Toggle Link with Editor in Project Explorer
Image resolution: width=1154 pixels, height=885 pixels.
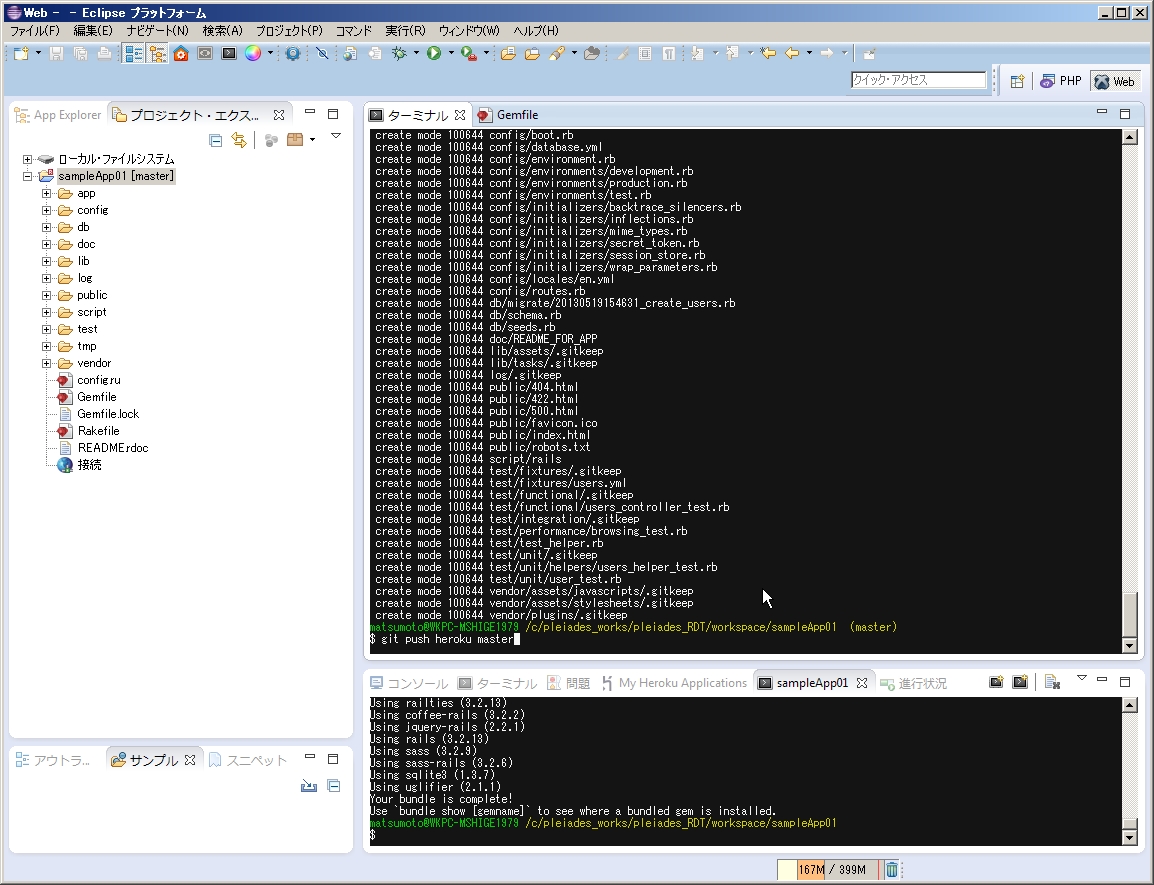[x=239, y=140]
